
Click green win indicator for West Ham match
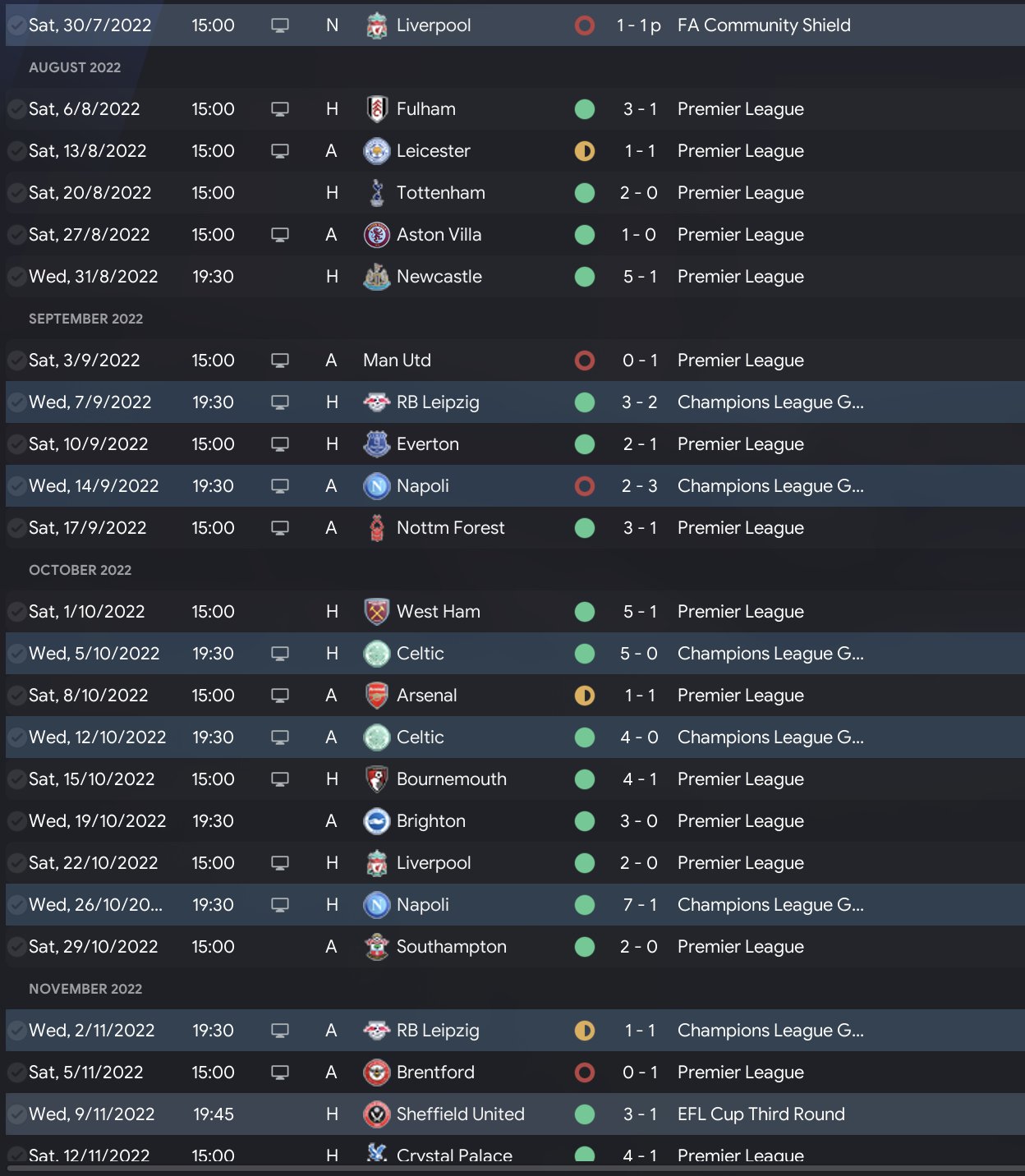point(585,612)
